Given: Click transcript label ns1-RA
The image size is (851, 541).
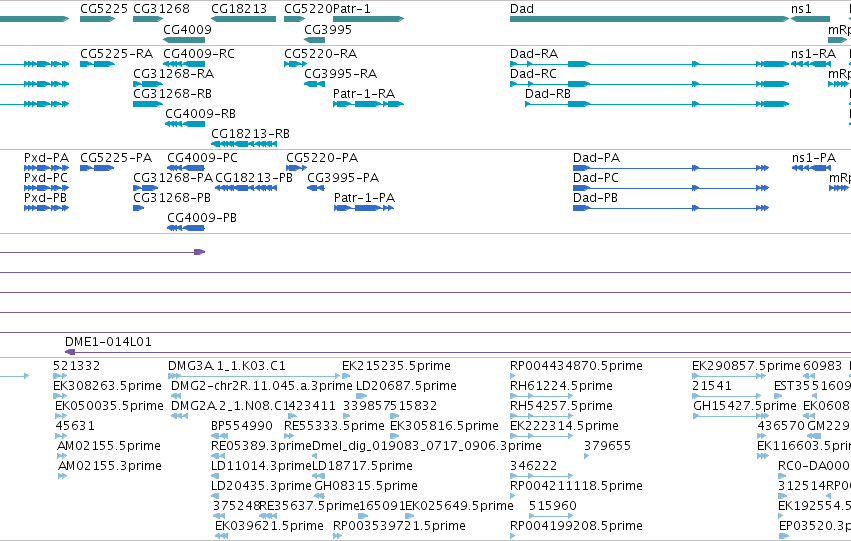Looking at the screenshot, I should tap(813, 54).
